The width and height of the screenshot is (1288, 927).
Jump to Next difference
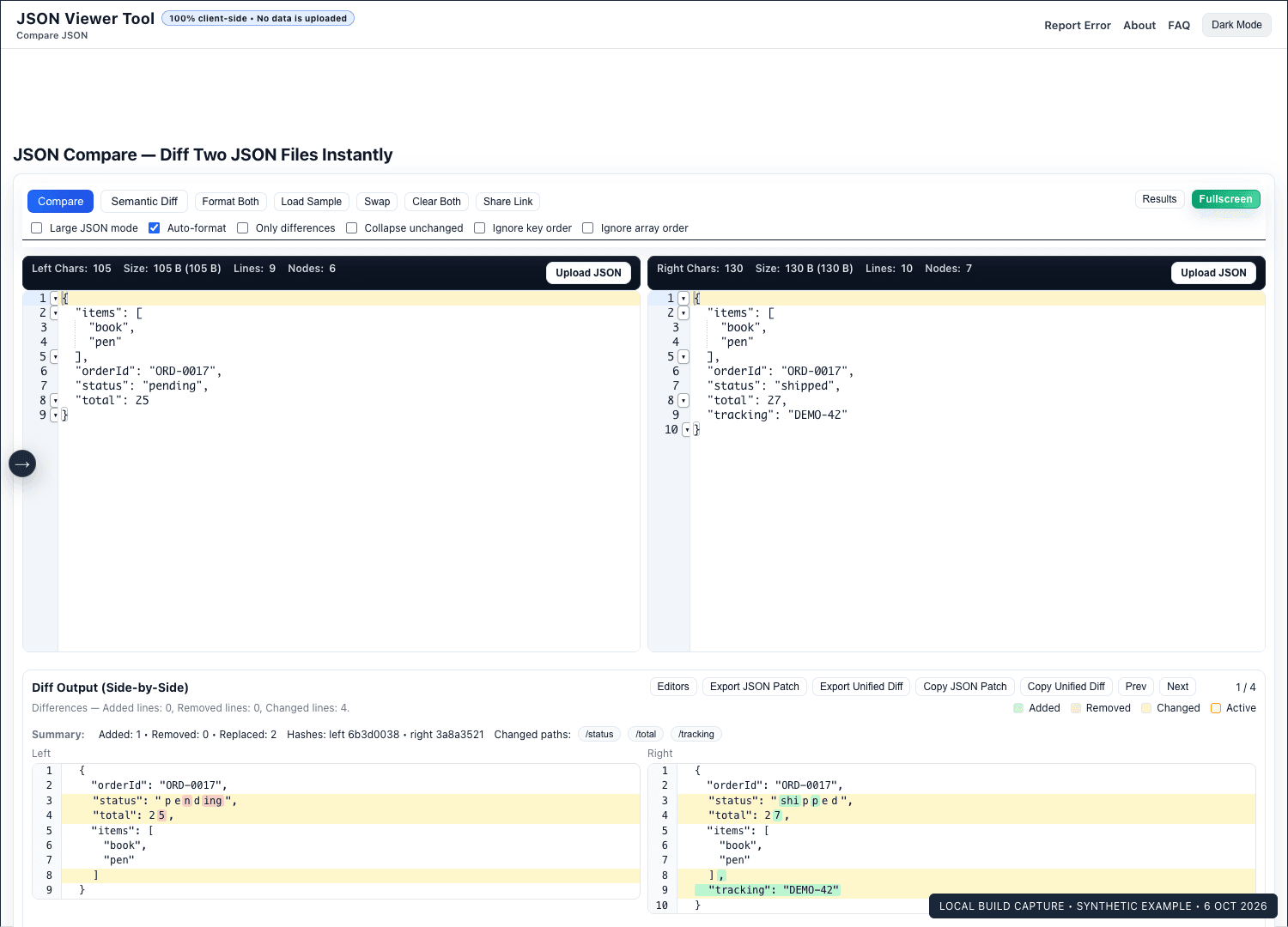click(1178, 687)
